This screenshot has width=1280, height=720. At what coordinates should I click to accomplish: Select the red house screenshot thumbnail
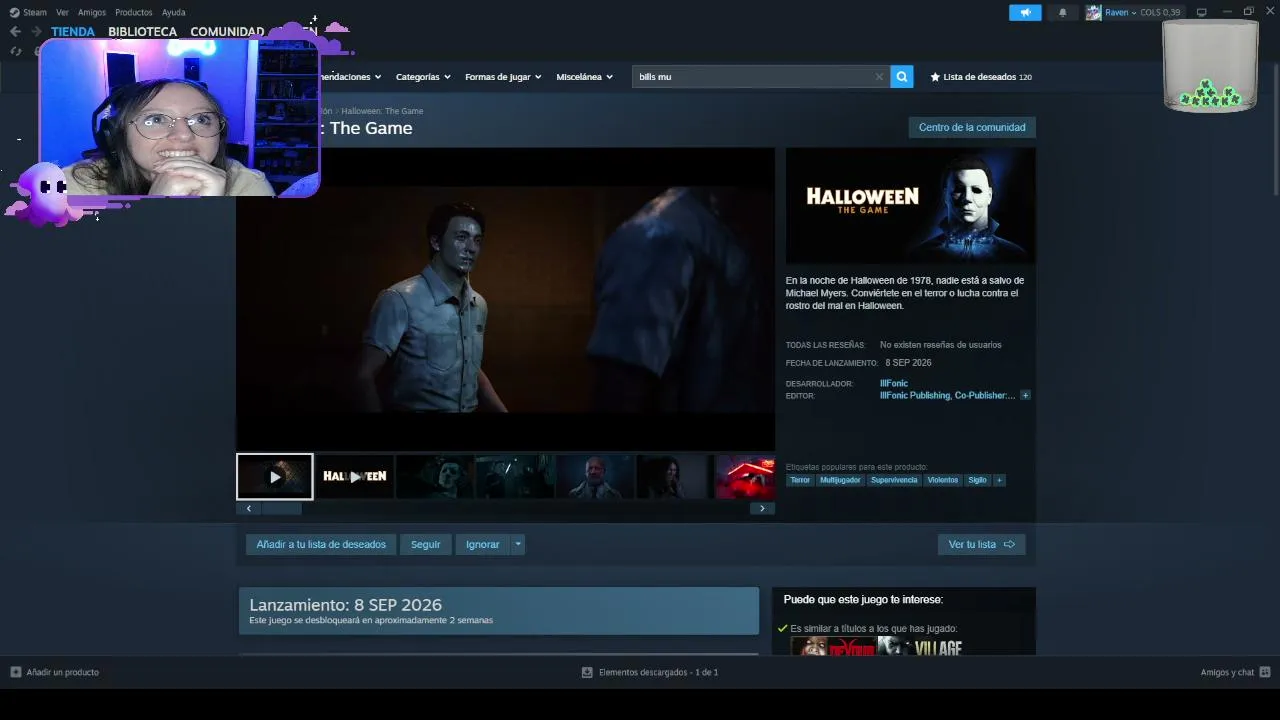745,477
